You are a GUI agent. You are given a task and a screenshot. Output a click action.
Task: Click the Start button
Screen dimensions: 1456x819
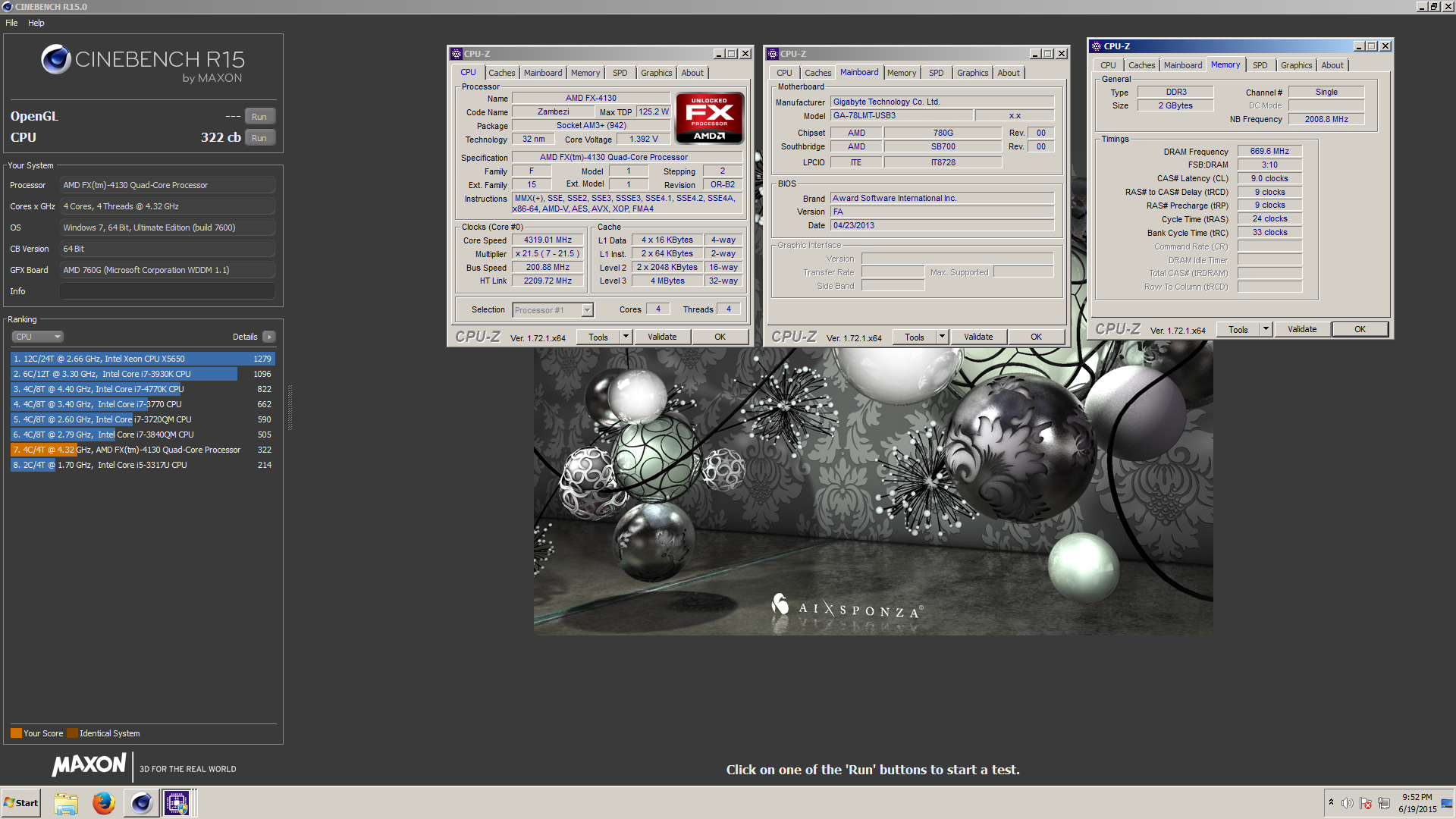[21, 803]
